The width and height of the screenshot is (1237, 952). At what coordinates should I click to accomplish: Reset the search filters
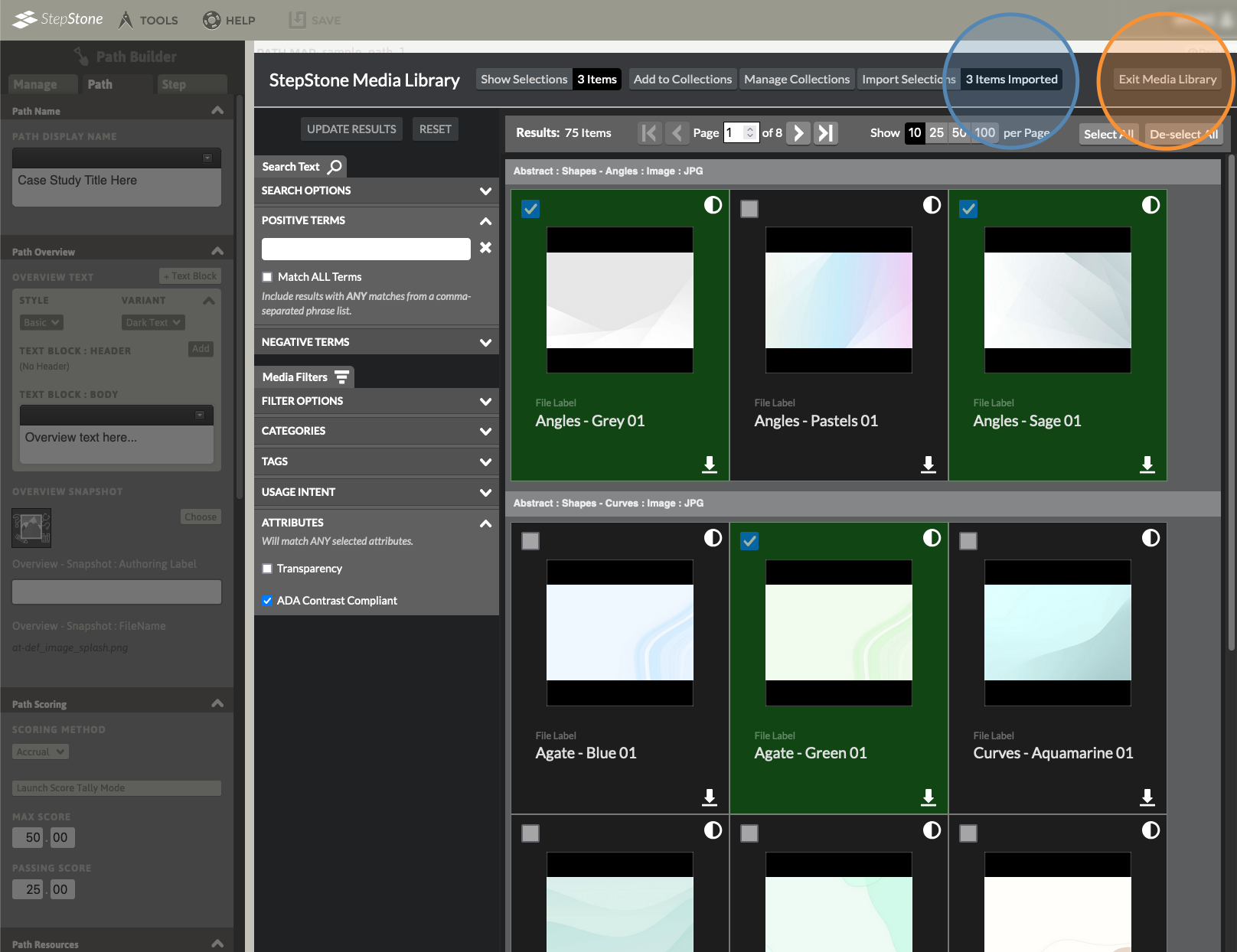[435, 129]
